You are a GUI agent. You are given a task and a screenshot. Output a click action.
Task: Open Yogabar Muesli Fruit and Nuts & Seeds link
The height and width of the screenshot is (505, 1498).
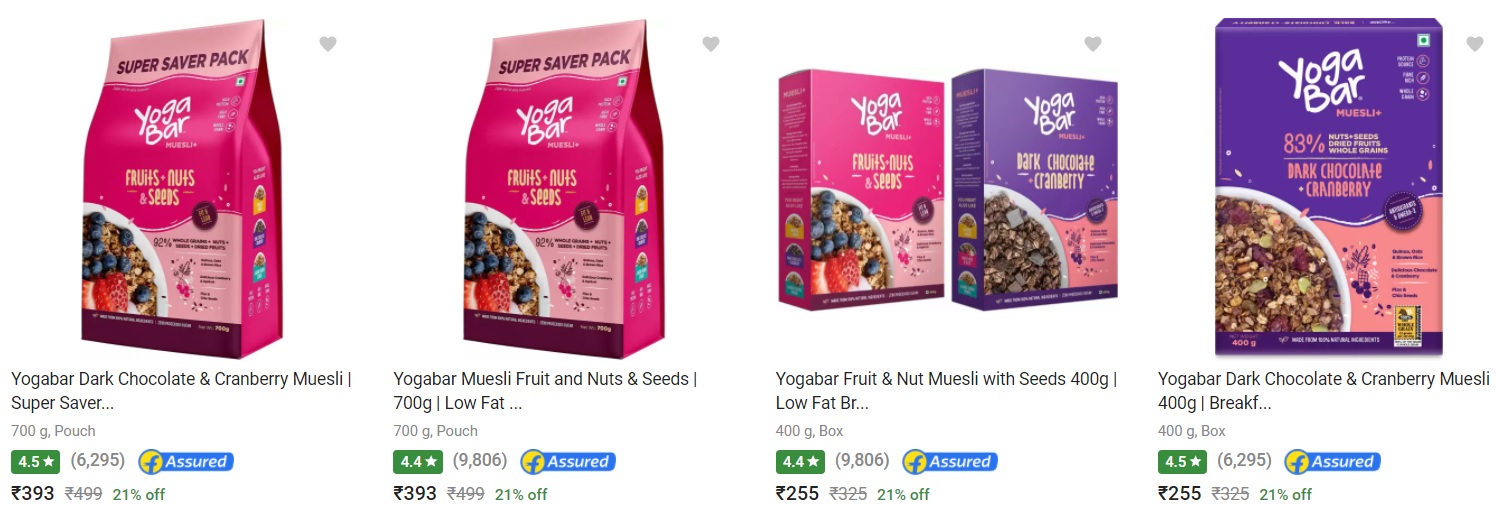[545, 391]
